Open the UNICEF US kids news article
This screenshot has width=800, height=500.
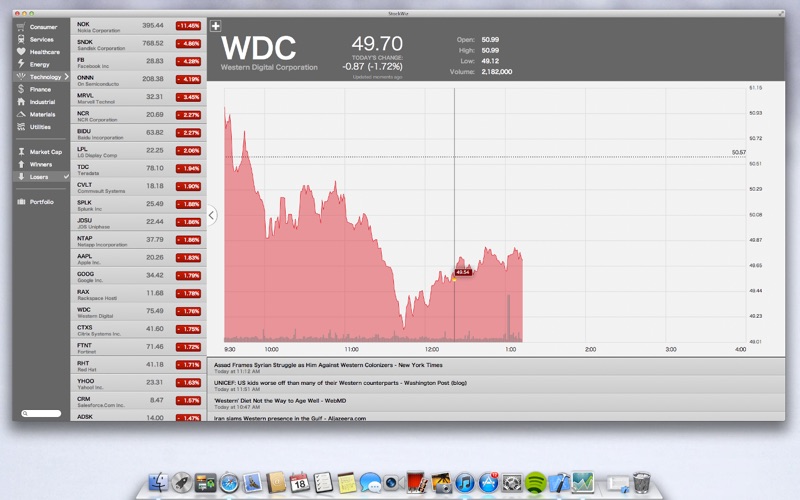(x=496, y=385)
